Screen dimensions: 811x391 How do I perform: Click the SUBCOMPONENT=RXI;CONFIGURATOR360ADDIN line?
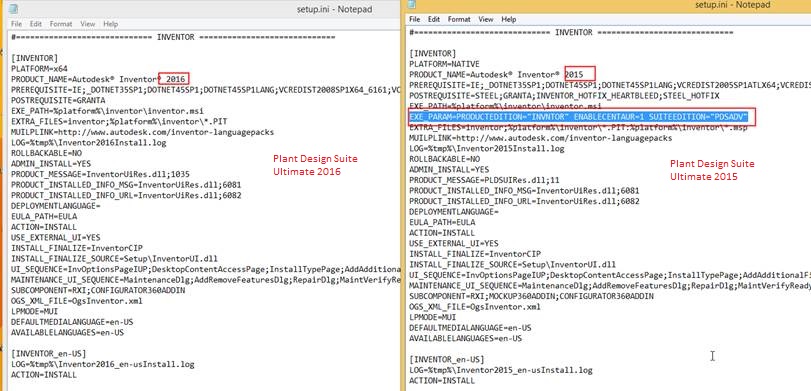(98, 290)
